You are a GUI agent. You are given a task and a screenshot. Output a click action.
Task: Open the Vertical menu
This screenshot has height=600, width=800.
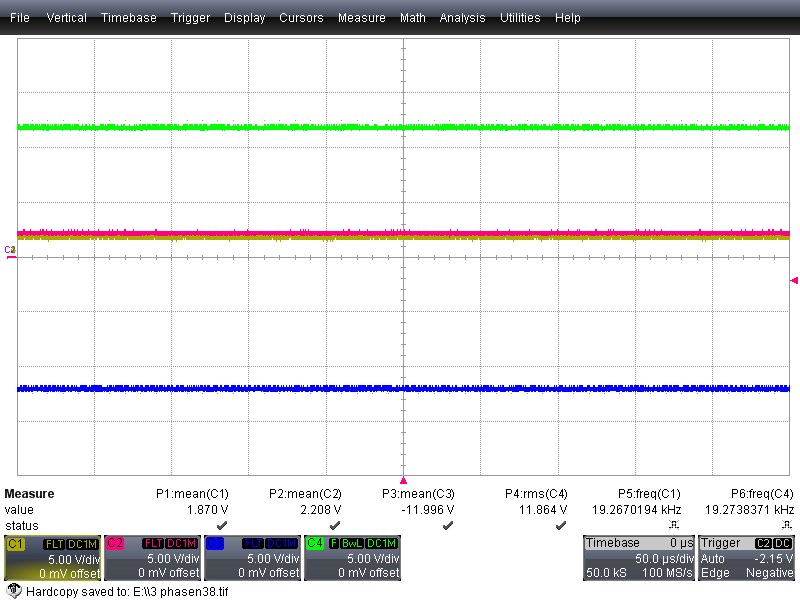pos(66,17)
